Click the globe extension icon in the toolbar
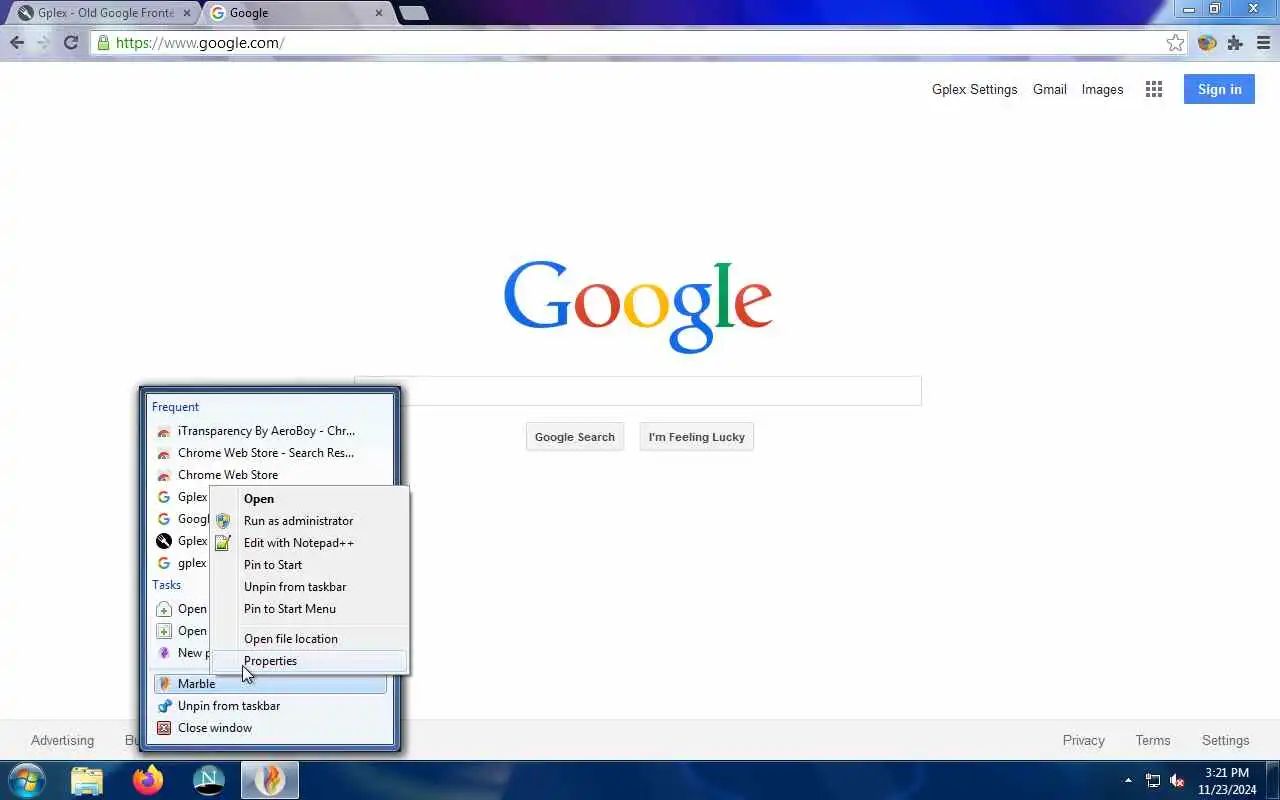Viewport: 1280px width, 800px height. click(x=1207, y=43)
